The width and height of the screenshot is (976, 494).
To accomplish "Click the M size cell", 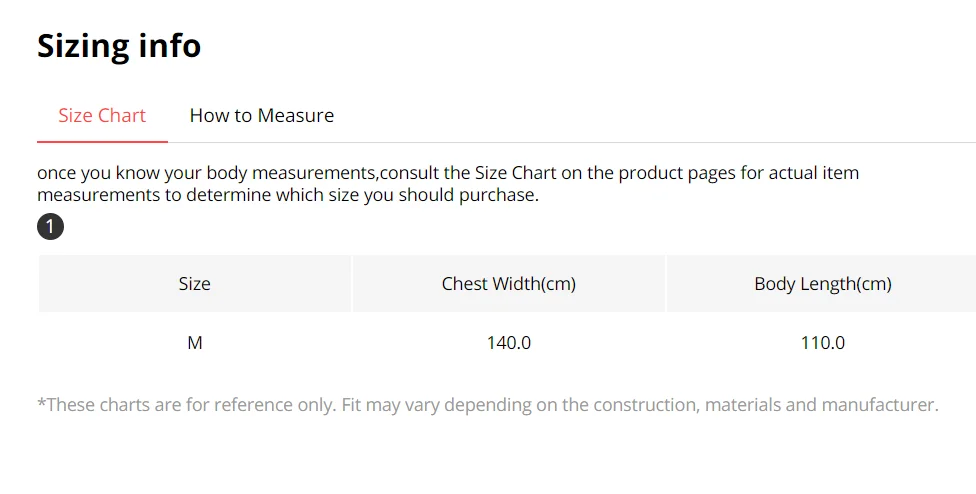I will coord(195,343).
